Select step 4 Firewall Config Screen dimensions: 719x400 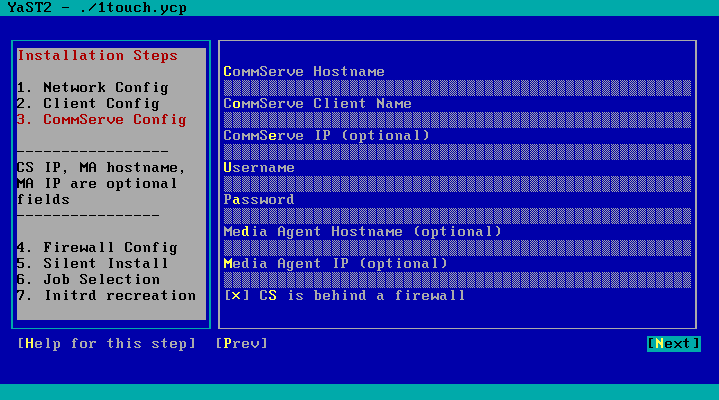point(97,247)
